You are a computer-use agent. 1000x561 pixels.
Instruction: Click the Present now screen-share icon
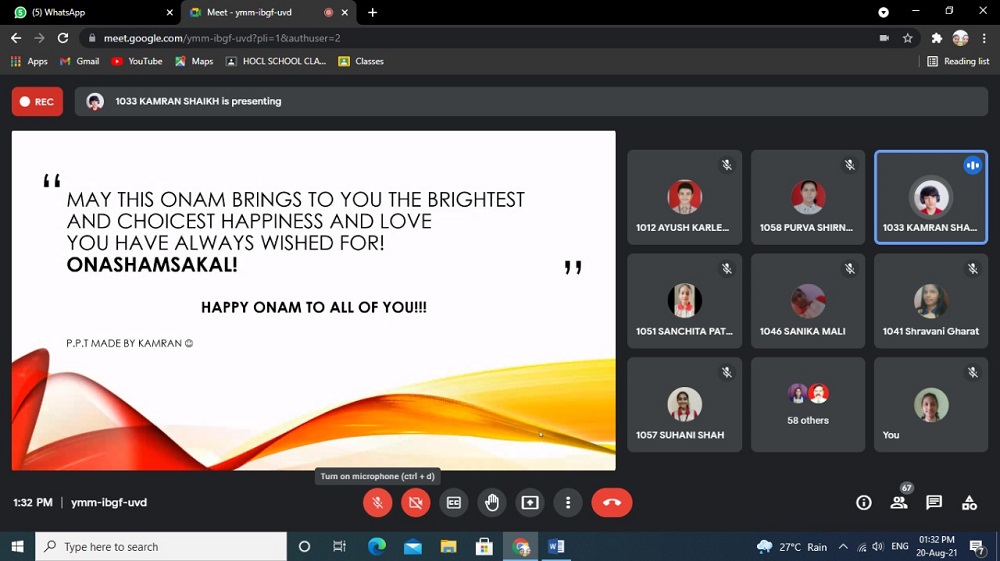tap(530, 502)
